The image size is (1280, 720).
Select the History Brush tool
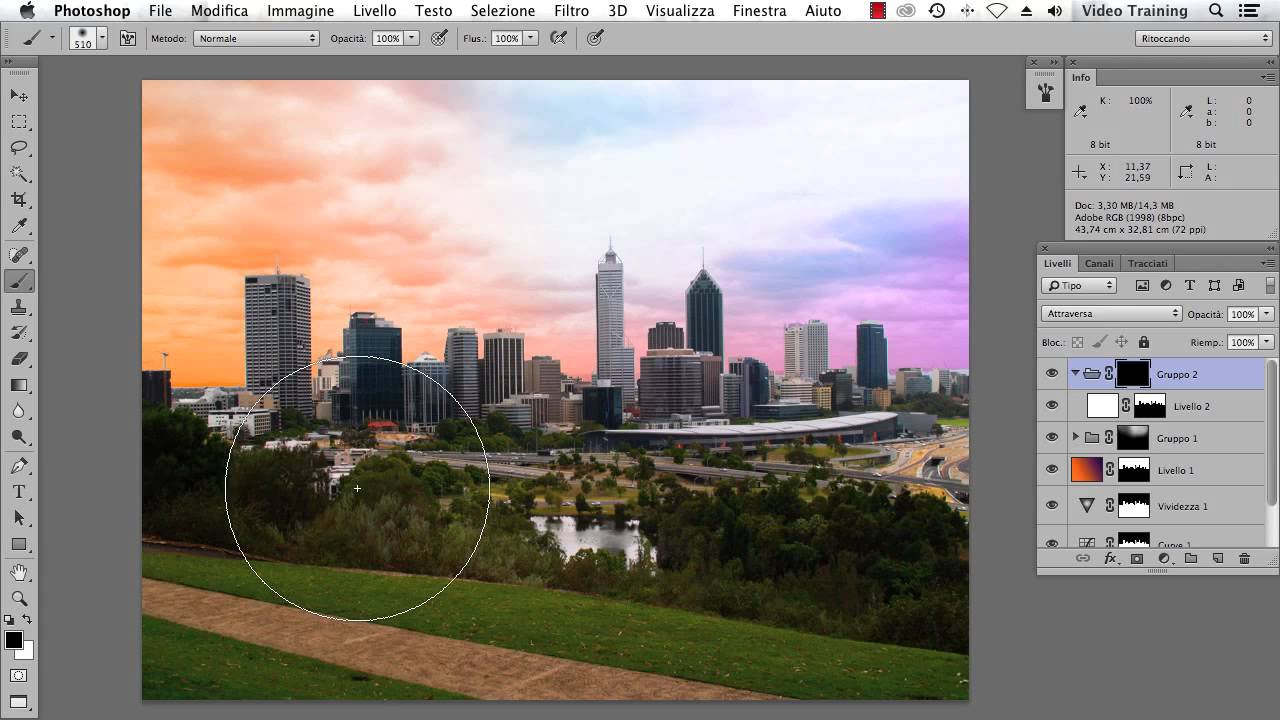(x=19, y=332)
